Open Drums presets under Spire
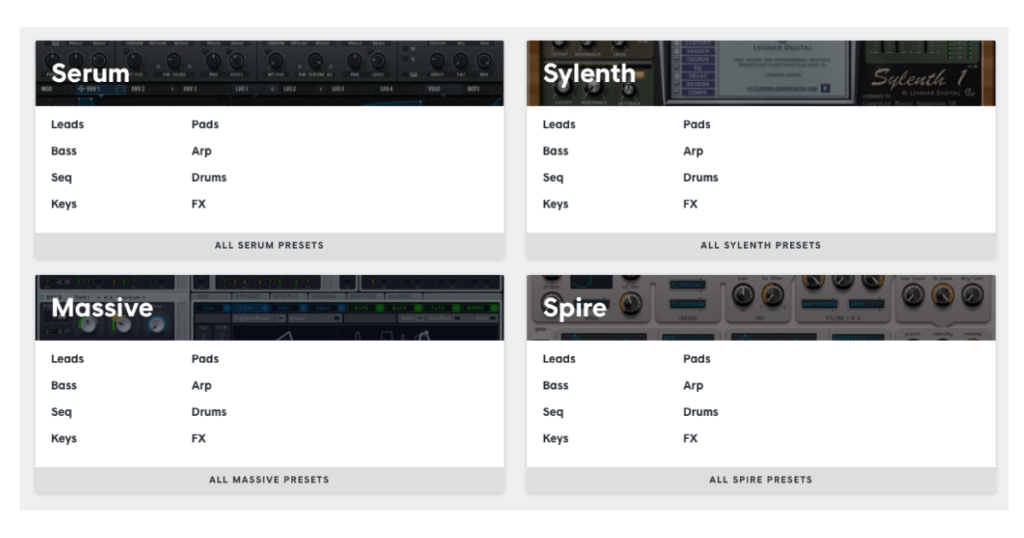Screen dimensions: 1024x538 pos(701,412)
